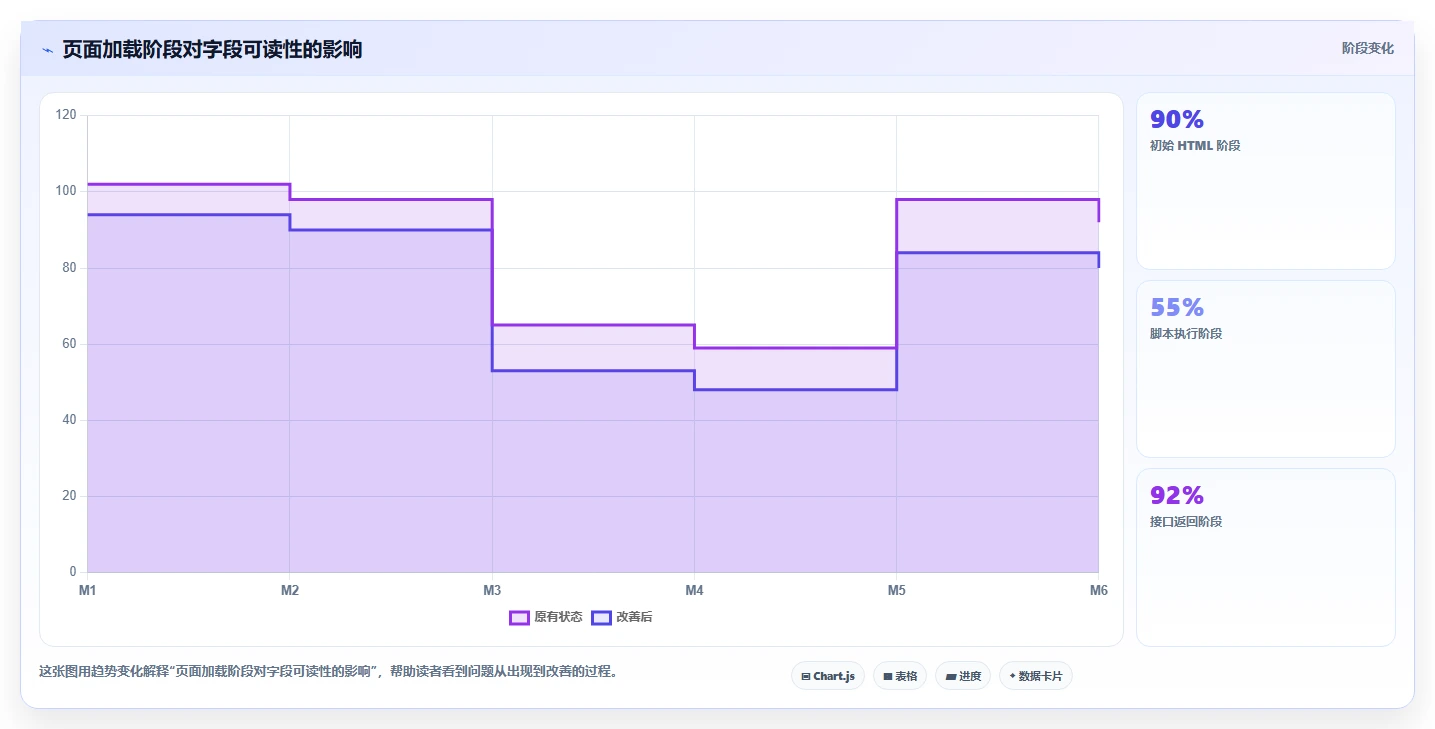Open the 55% 脚本执行阶段 card

(x=1266, y=369)
